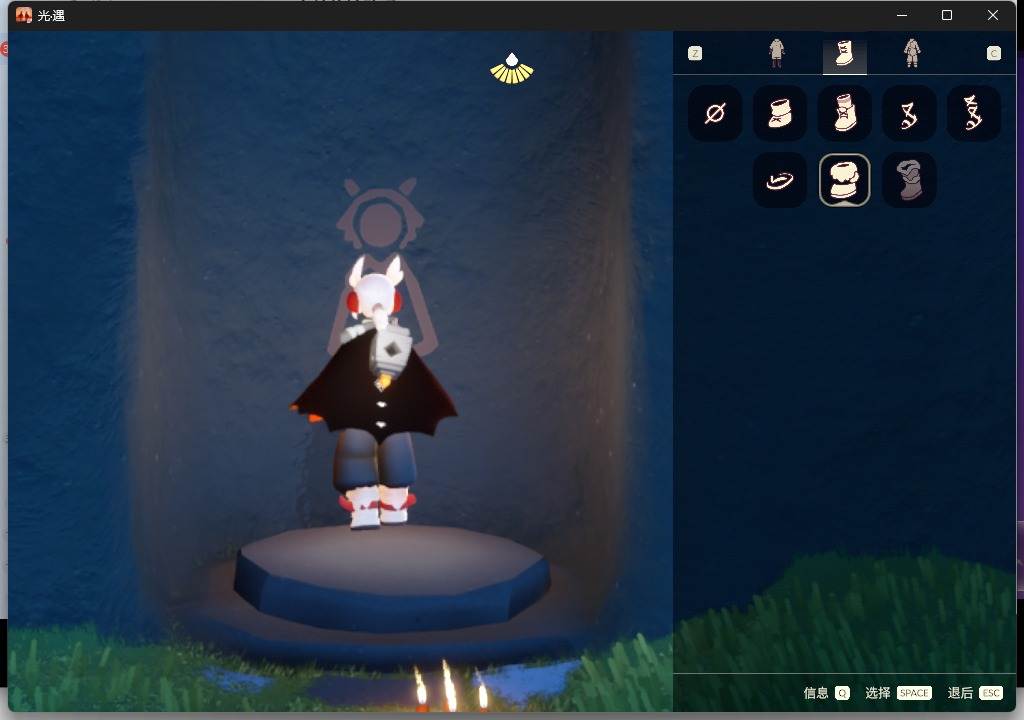Switch to the body figure category tab
This screenshot has height=720, width=1024.
pyautogui.click(x=912, y=54)
